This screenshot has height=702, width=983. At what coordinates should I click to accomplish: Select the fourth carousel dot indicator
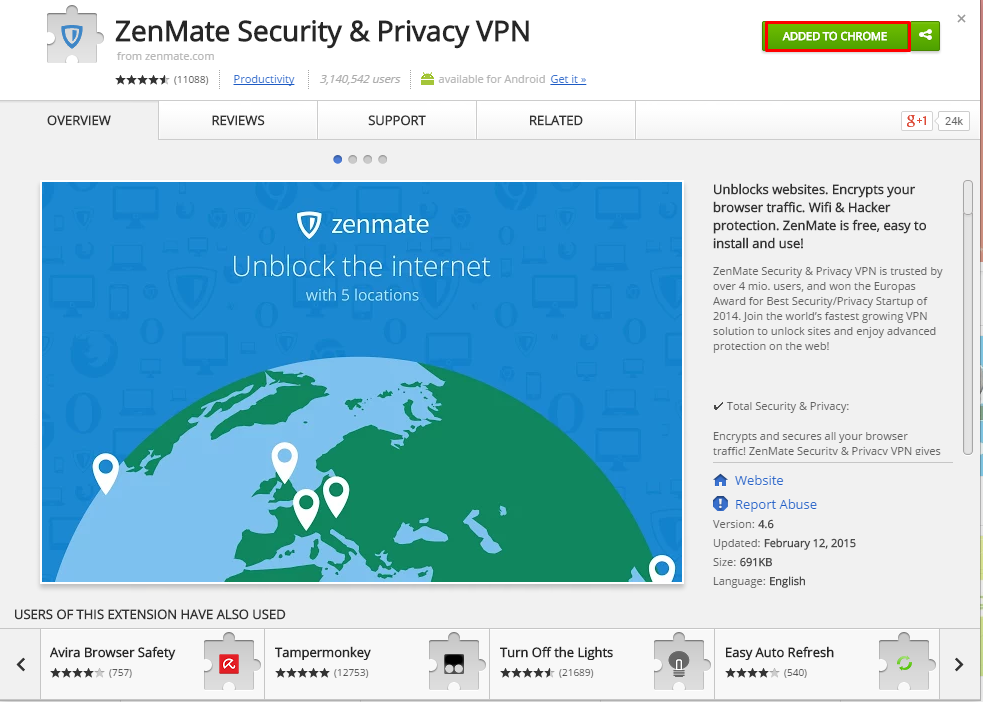382,159
